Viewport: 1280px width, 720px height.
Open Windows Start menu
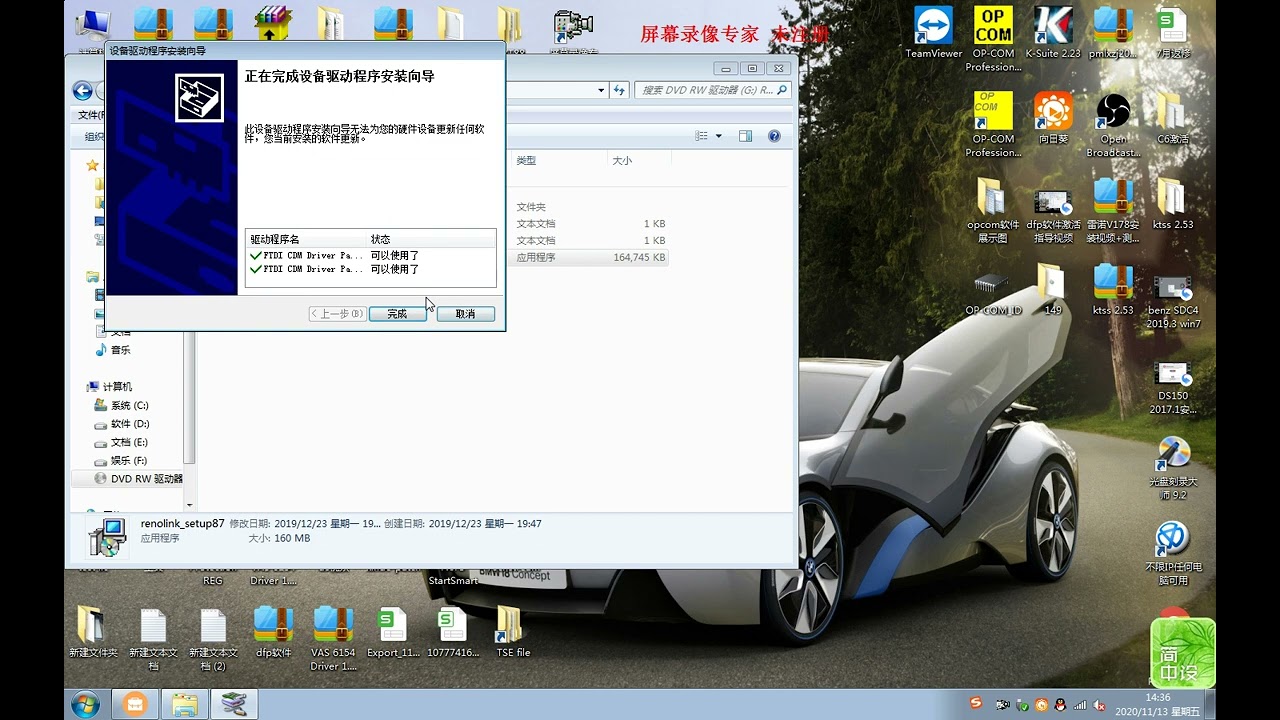click(86, 704)
